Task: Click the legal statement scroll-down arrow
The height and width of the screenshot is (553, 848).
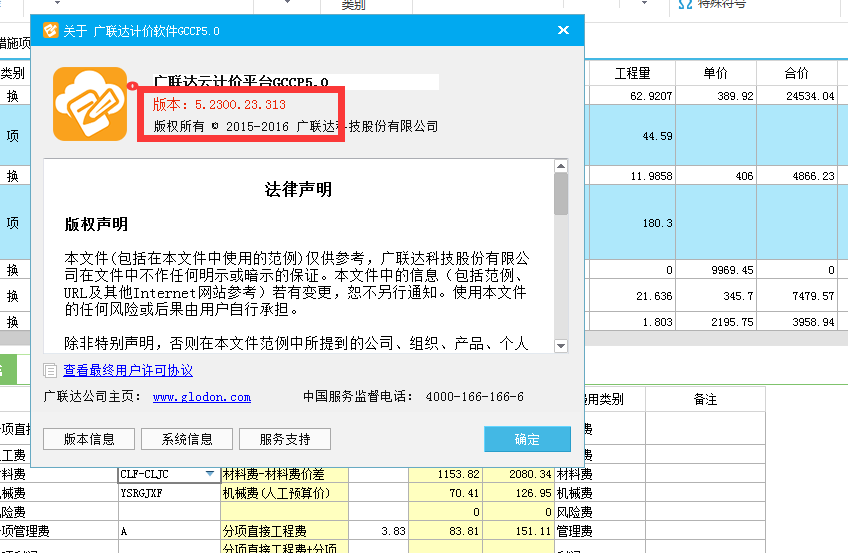Action: [561, 346]
